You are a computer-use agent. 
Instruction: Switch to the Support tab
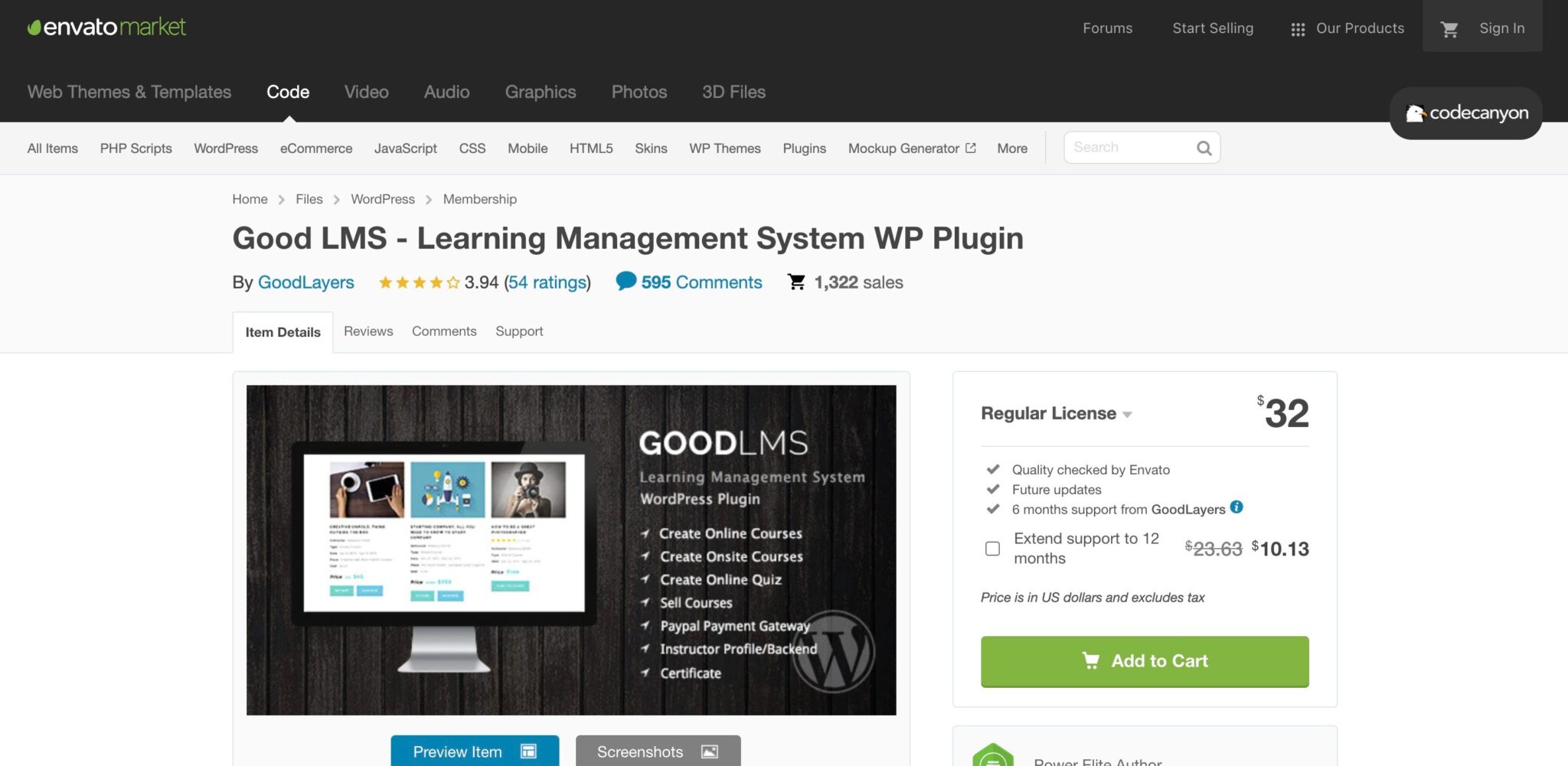point(519,331)
